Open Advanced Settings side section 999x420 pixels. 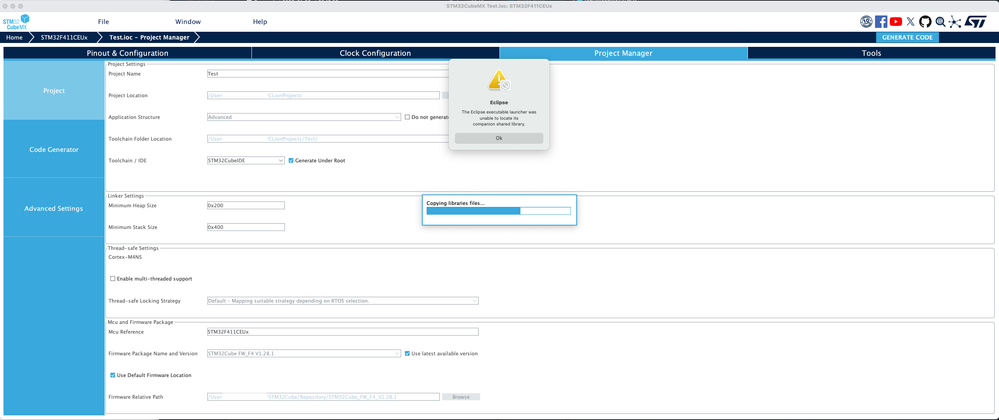tap(54, 208)
